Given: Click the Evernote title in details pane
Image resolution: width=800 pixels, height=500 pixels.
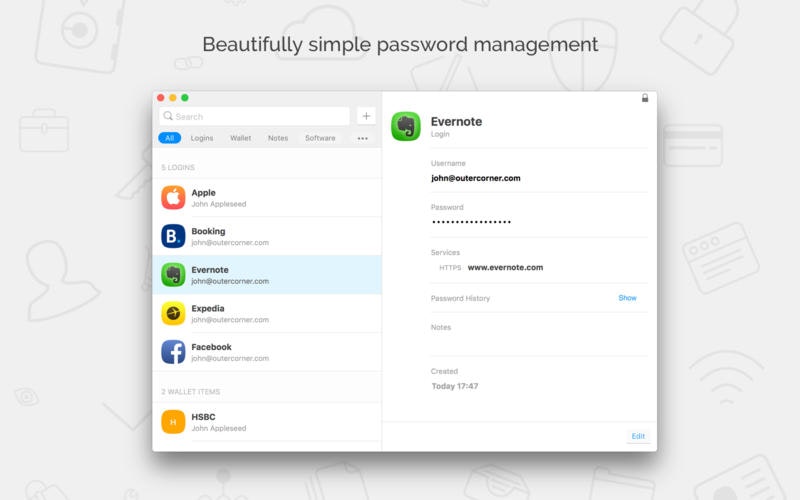Looking at the screenshot, I should [x=456, y=121].
